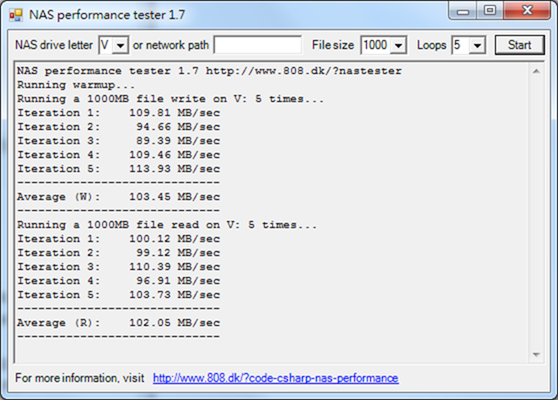Maximize the NAS performance tester window
The image size is (558, 400).
coord(490,11)
